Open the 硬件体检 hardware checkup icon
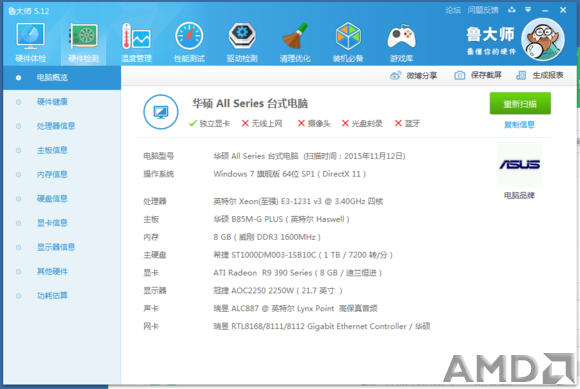The image size is (580, 389). click(31, 42)
